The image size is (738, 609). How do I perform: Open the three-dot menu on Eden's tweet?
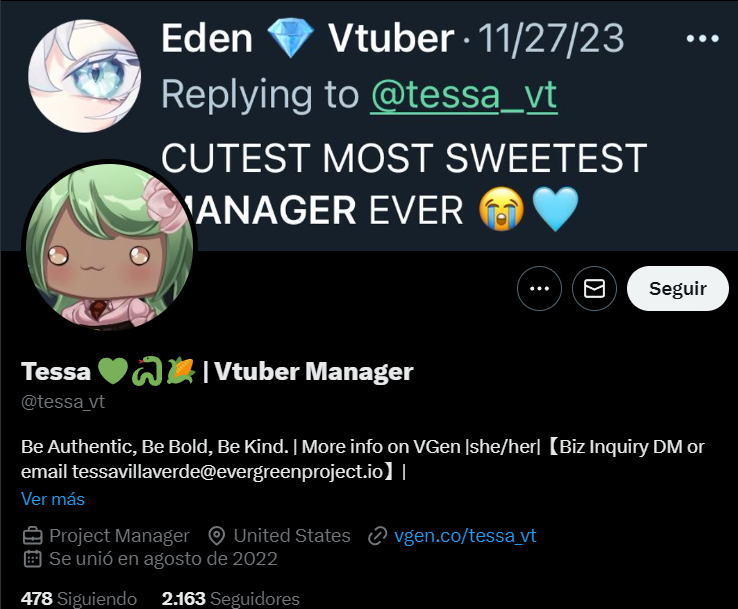click(702, 39)
